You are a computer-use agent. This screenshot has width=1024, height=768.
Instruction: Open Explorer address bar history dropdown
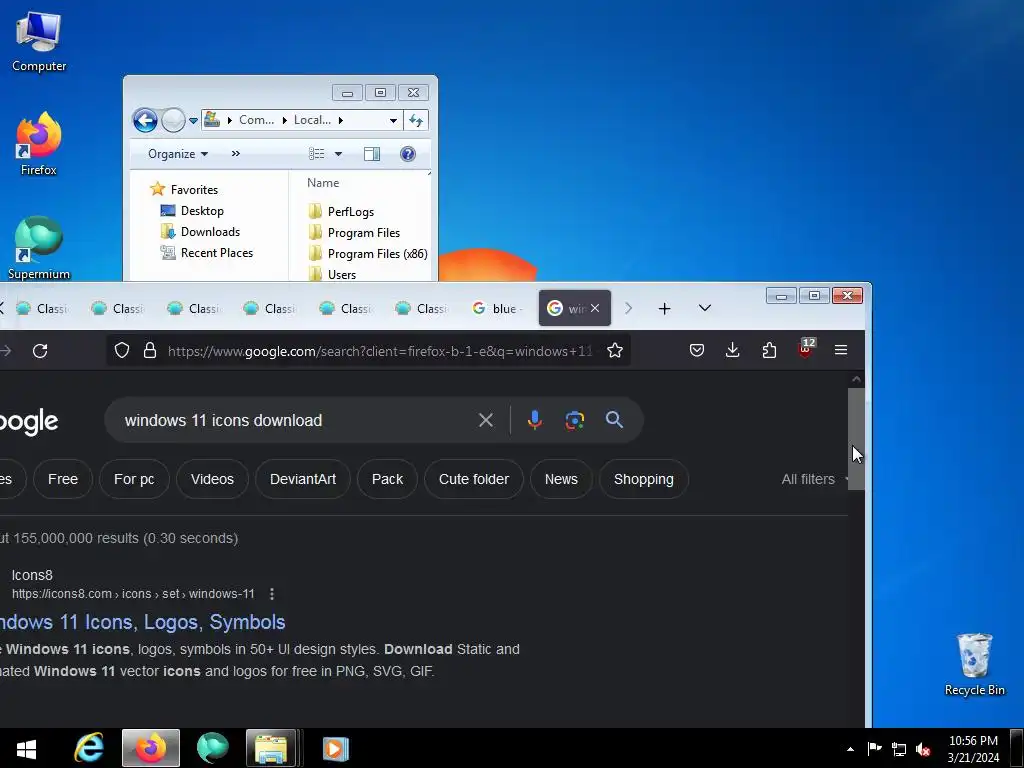coord(393,120)
